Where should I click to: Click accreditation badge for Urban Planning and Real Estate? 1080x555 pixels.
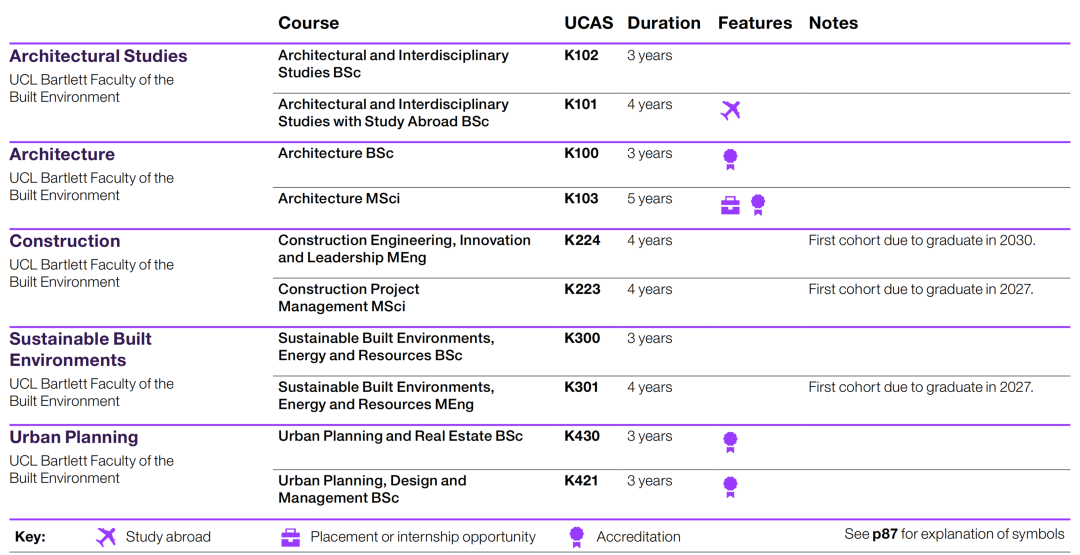[730, 442]
